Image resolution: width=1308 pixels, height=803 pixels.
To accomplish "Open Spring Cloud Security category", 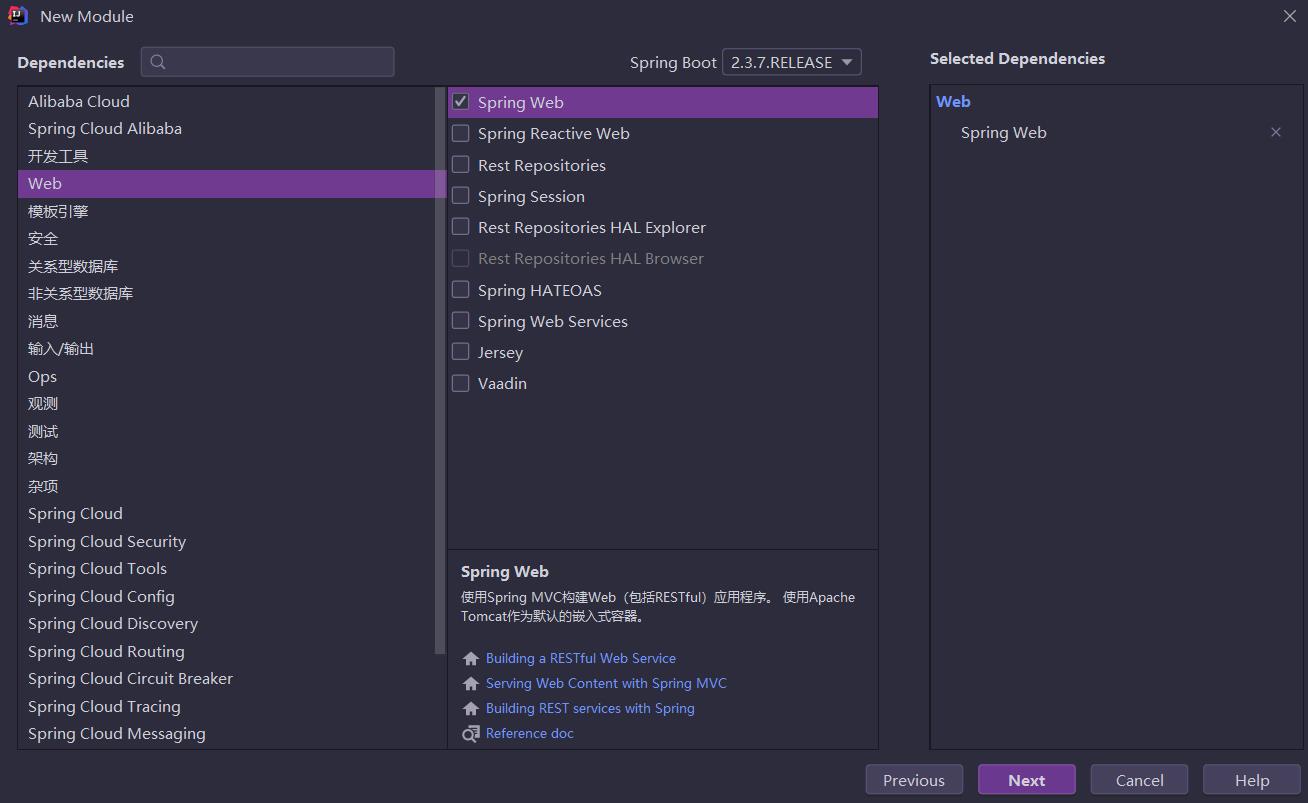I will point(226,541).
